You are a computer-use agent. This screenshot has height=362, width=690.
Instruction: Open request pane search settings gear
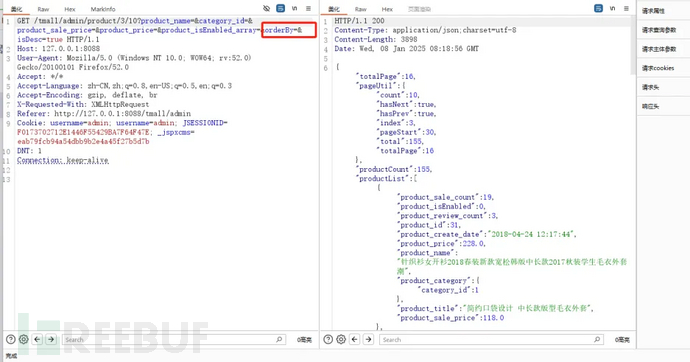pos(24,339)
